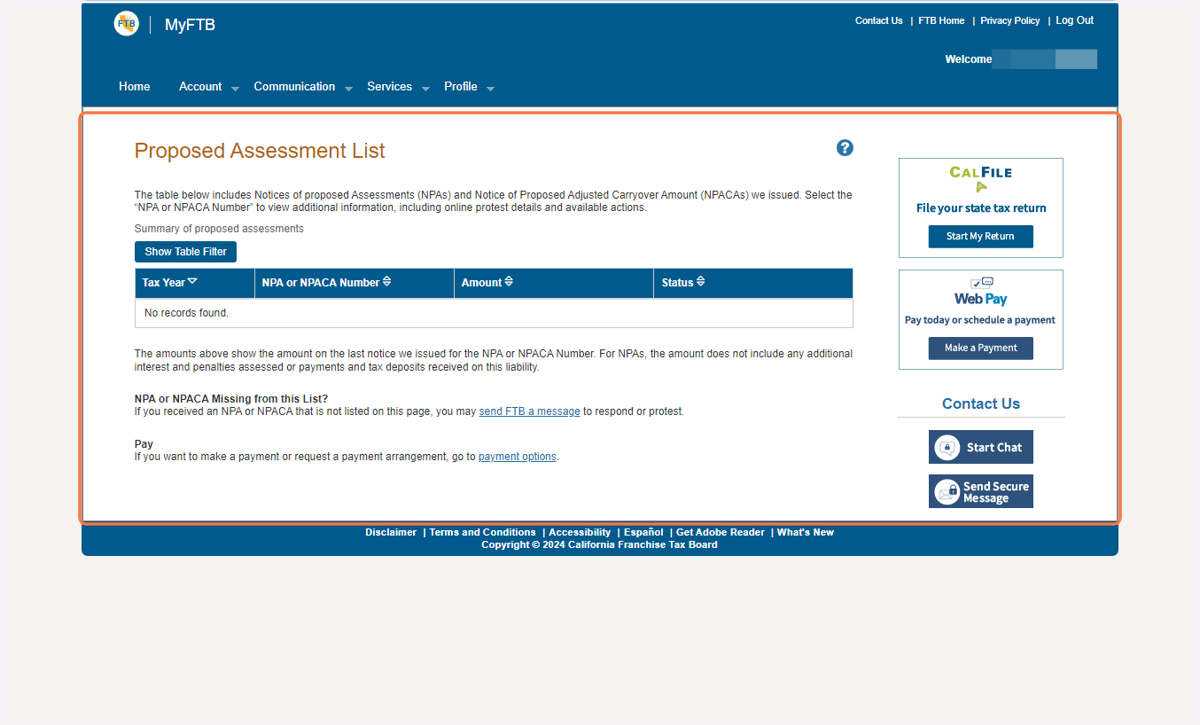Click 'Pay today or schedule a payment' text
The image size is (1200, 725).
980,320
